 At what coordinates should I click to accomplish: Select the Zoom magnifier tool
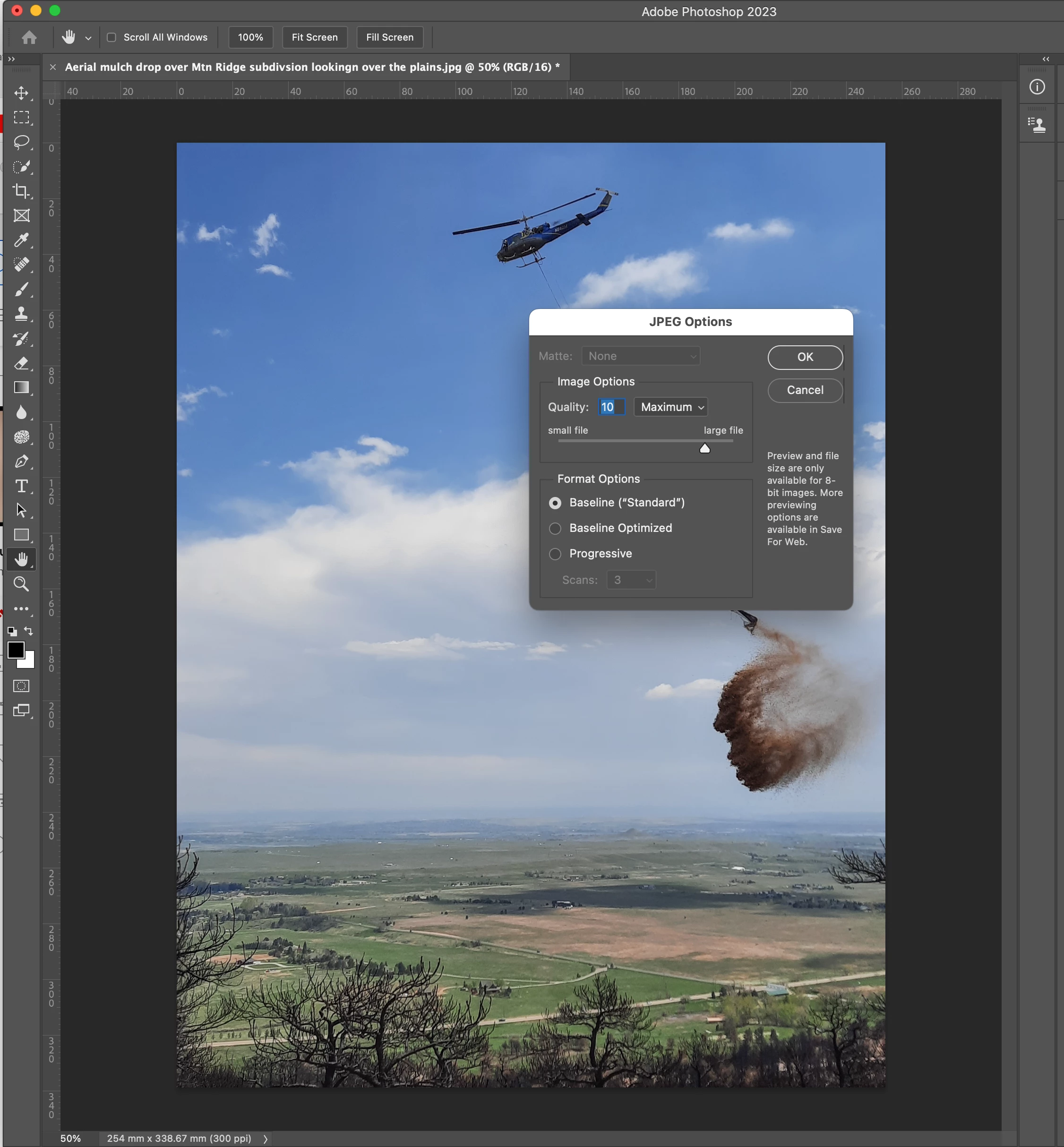[x=21, y=584]
